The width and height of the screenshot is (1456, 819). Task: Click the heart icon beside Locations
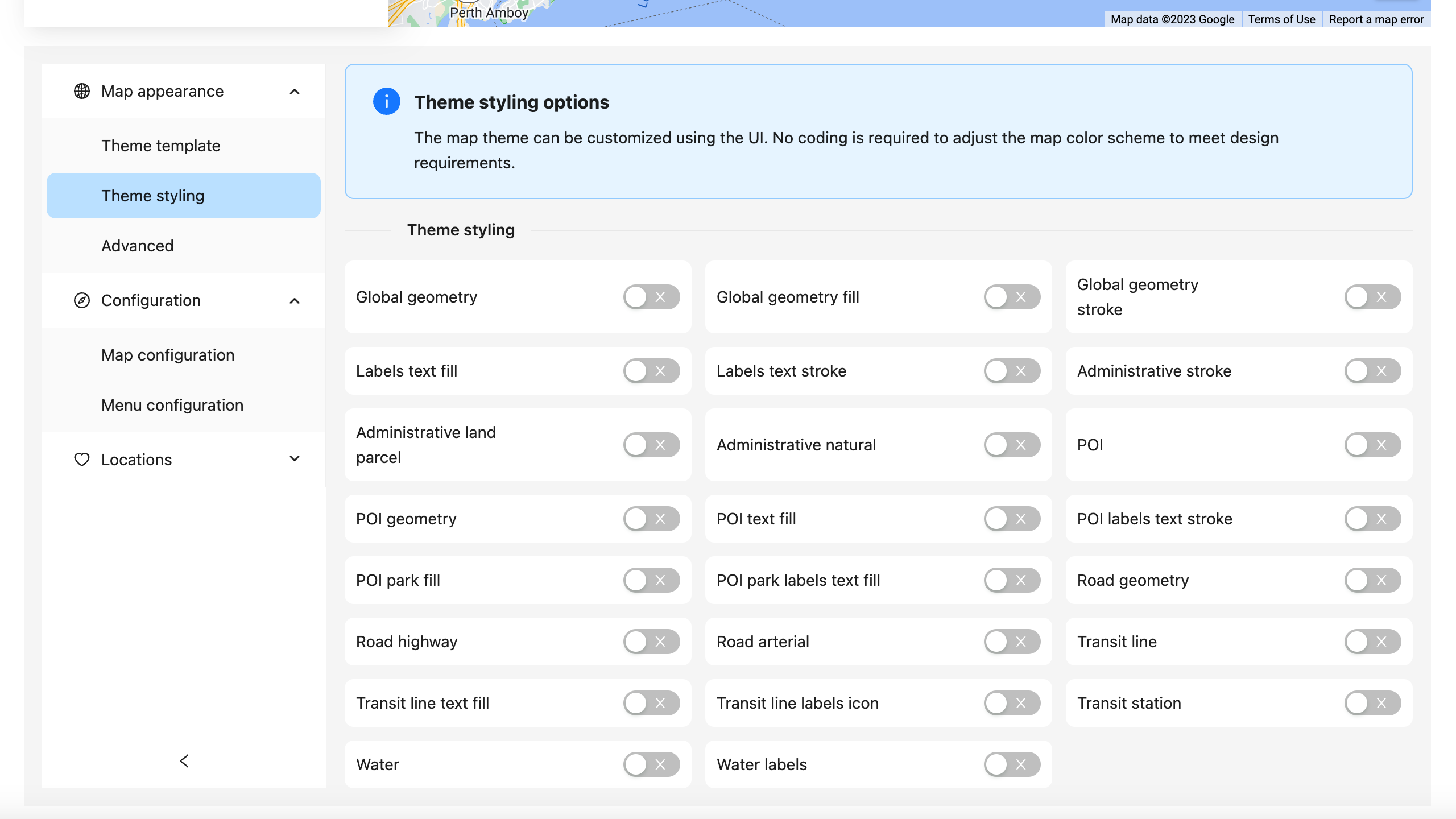[81, 459]
